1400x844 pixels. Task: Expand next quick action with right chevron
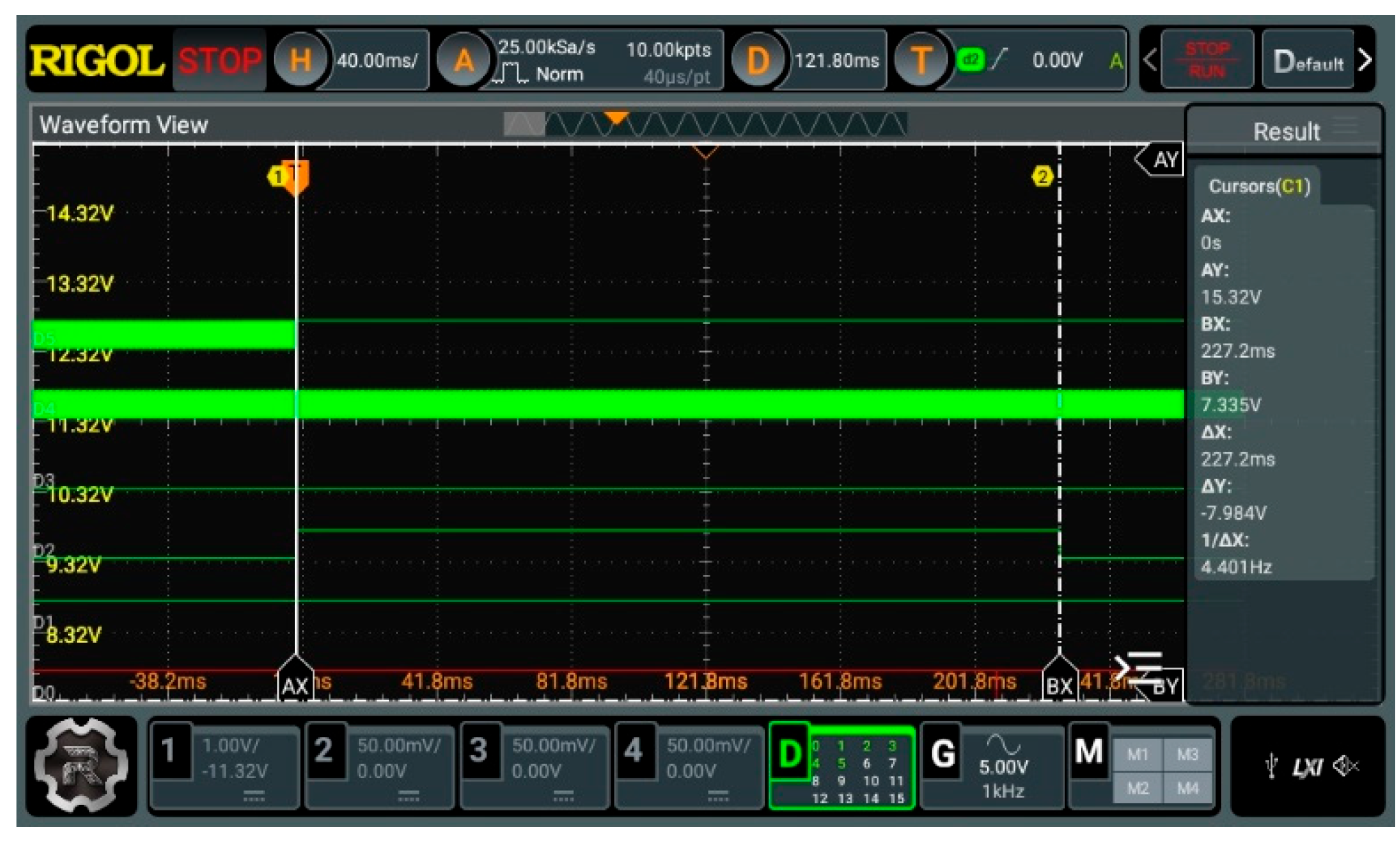click(x=1365, y=60)
